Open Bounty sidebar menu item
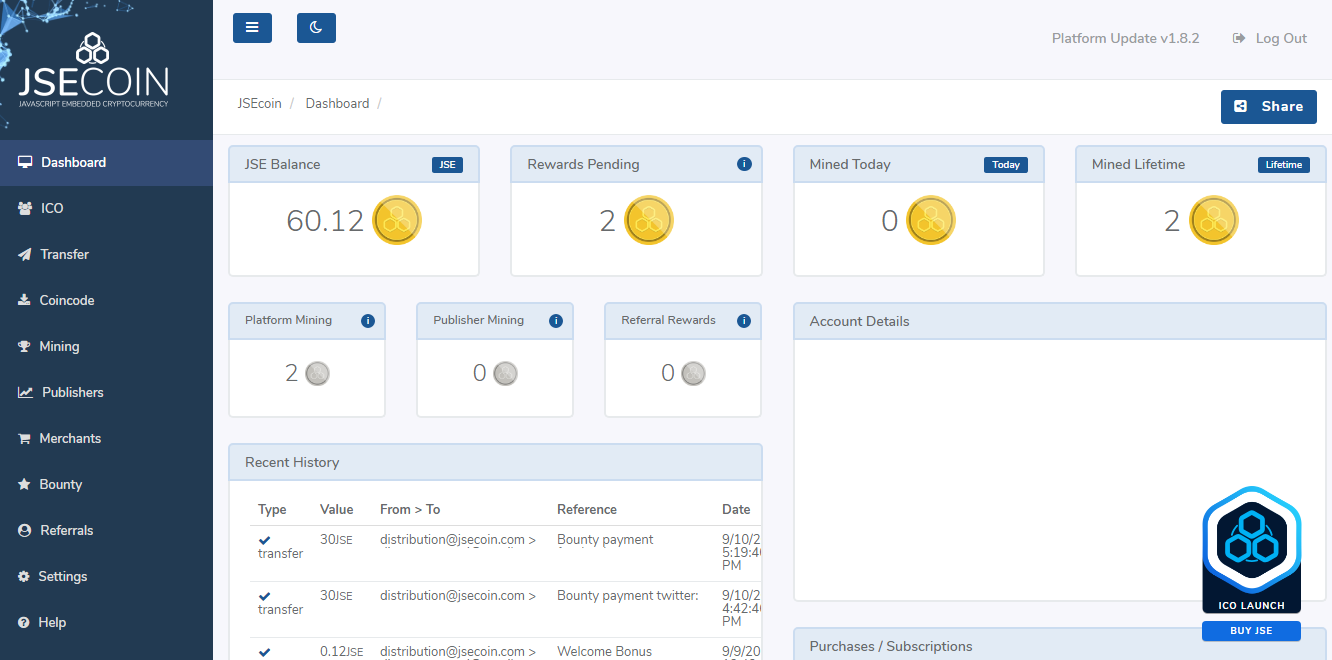1332x660 pixels. click(x=106, y=484)
